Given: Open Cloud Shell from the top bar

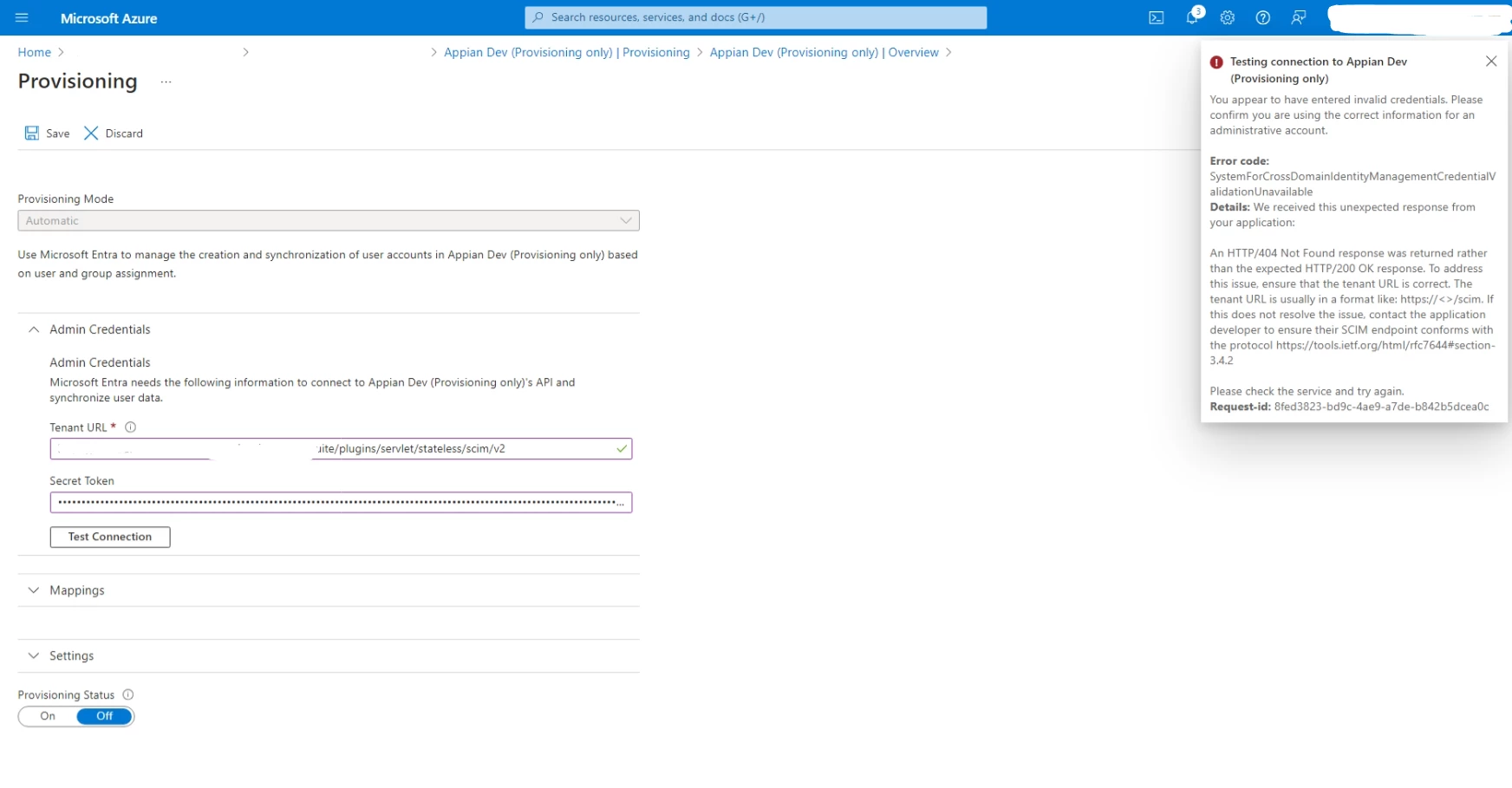Looking at the screenshot, I should point(1156,17).
